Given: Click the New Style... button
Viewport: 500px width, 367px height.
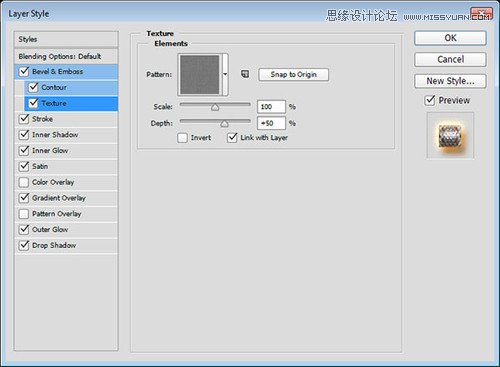Looking at the screenshot, I should 450,81.
